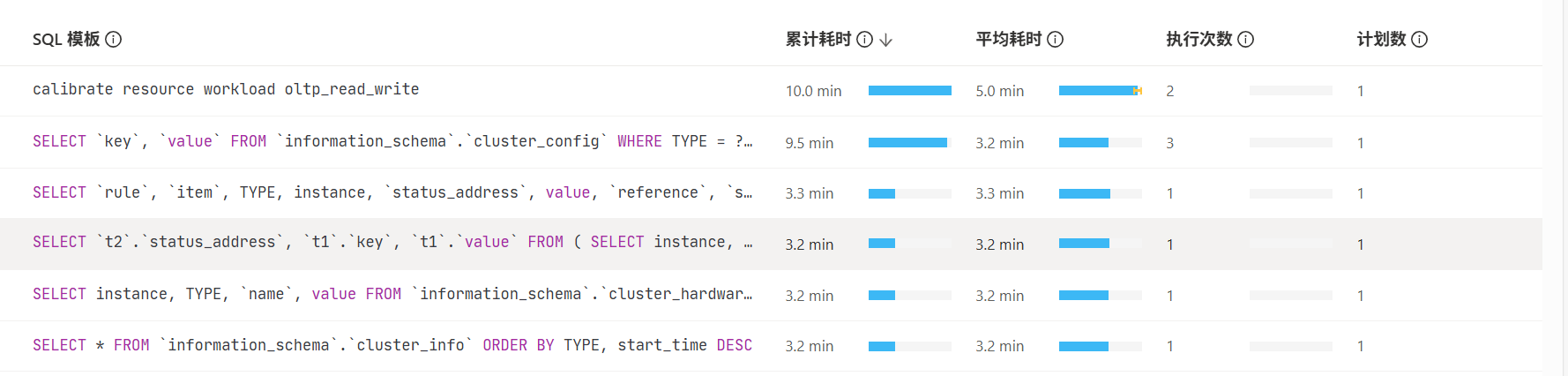Click the 10.0 min cumulative time bar
1568x376 pixels.
click(x=909, y=90)
